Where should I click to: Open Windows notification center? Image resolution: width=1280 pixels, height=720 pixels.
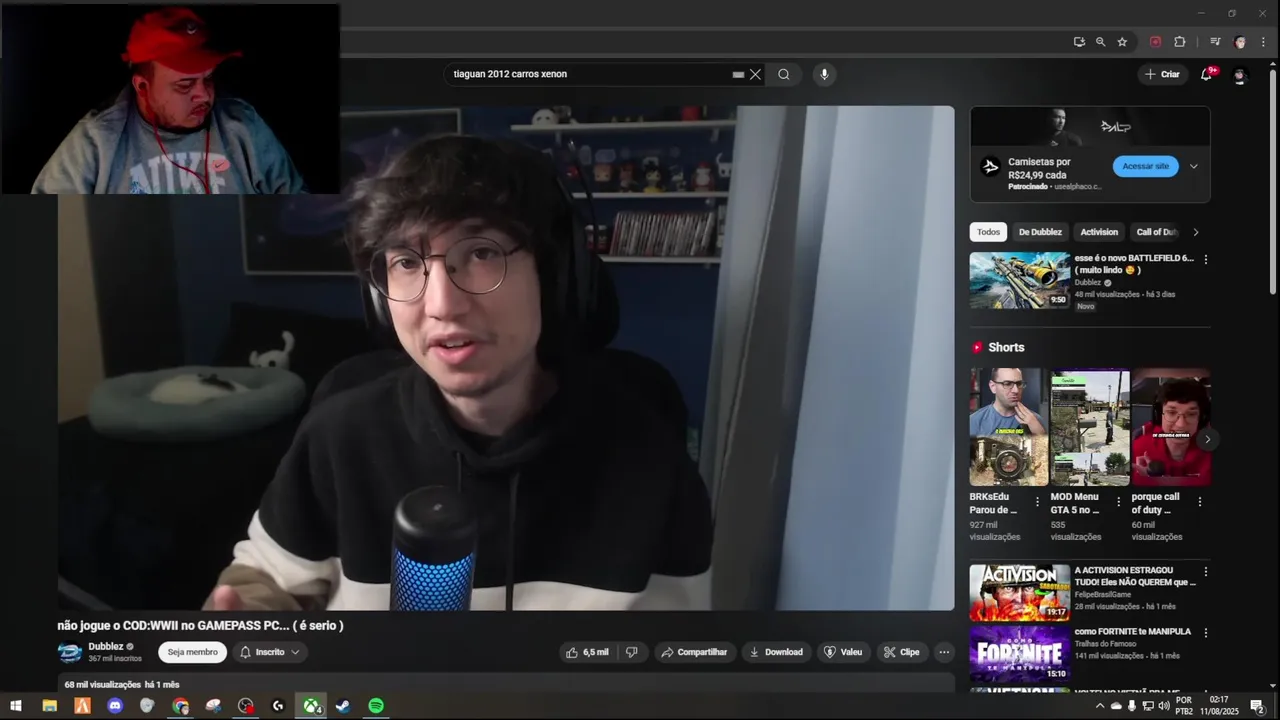1258,706
